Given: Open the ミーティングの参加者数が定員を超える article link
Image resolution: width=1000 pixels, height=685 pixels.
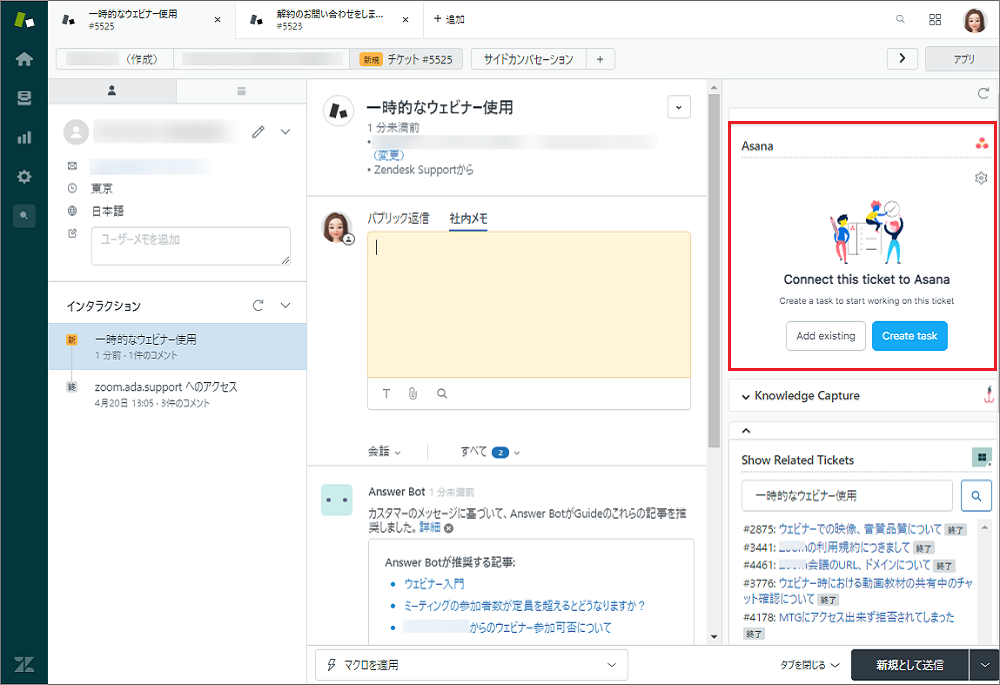Looking at the screenshot, I should tap(524, 605).
